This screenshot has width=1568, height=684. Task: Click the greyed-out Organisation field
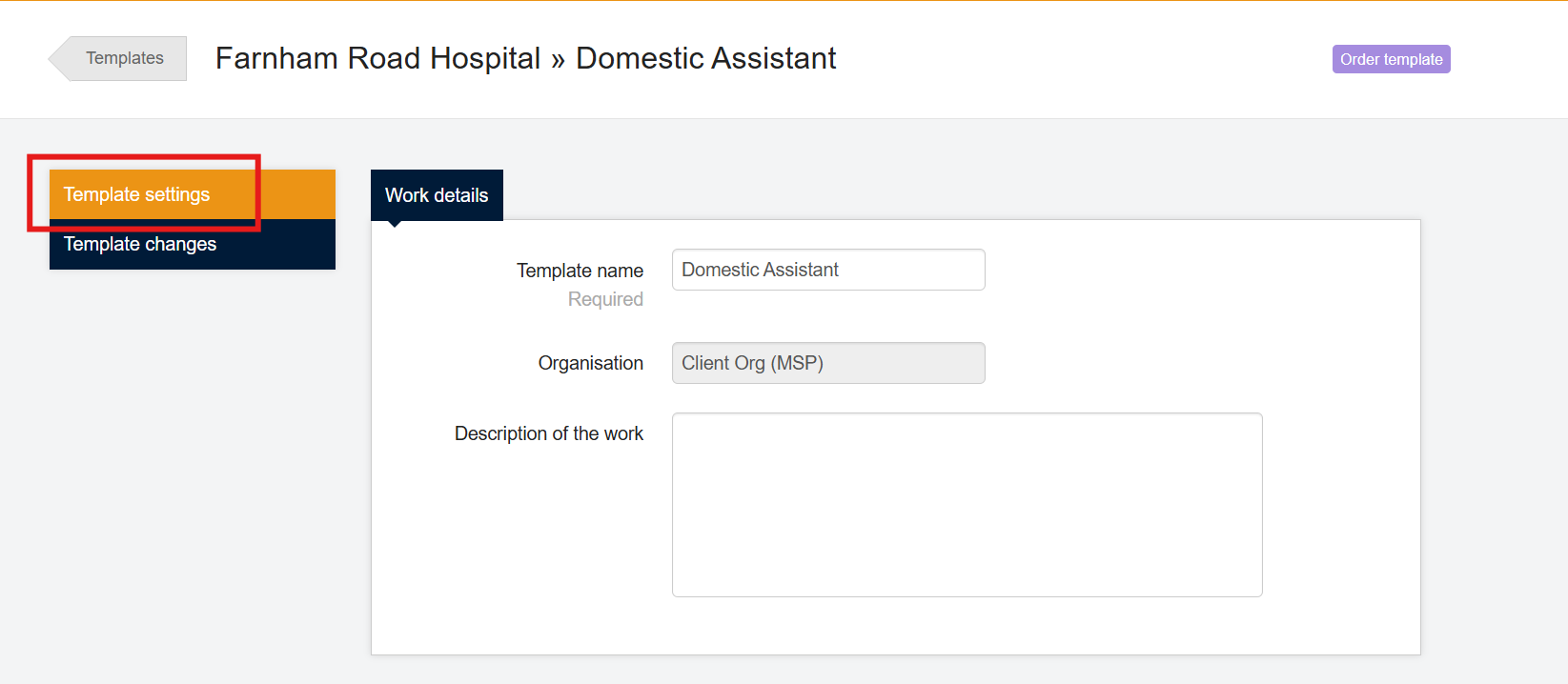tap(827, 363)
